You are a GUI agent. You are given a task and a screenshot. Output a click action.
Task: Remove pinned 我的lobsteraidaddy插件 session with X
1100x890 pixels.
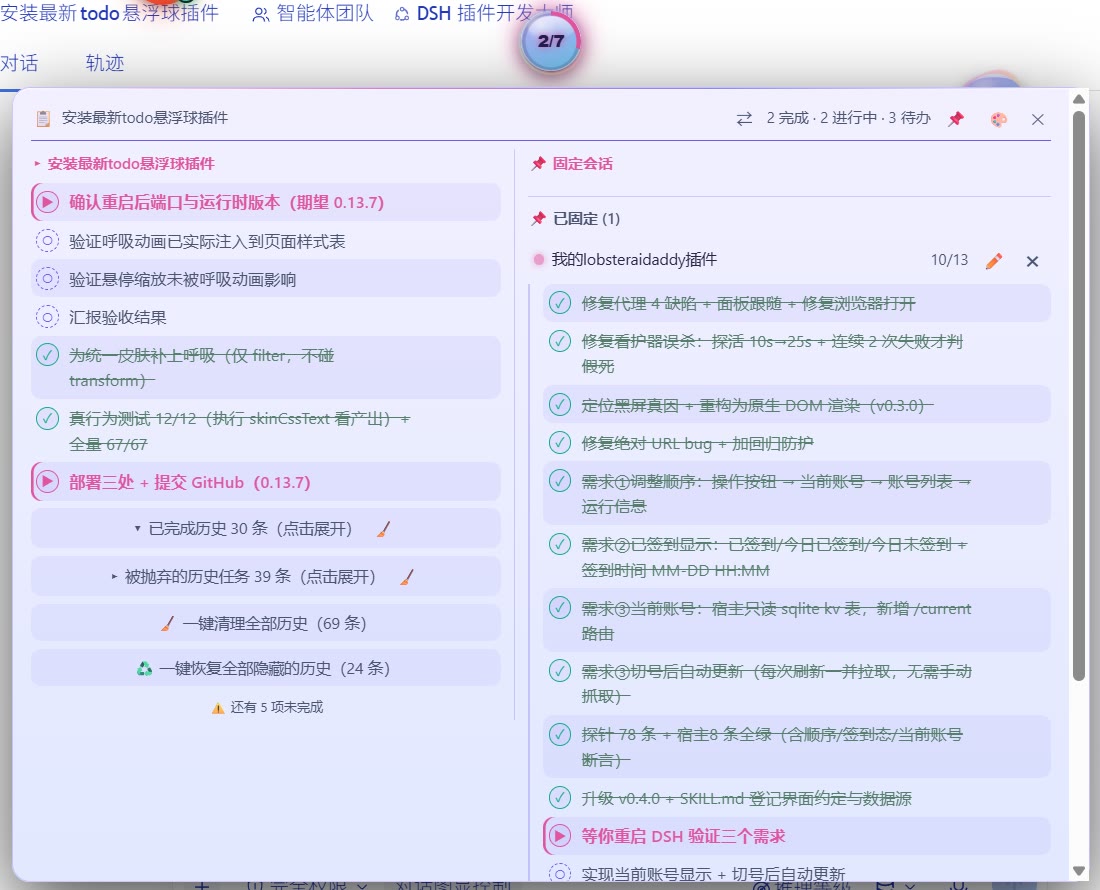1032,262
